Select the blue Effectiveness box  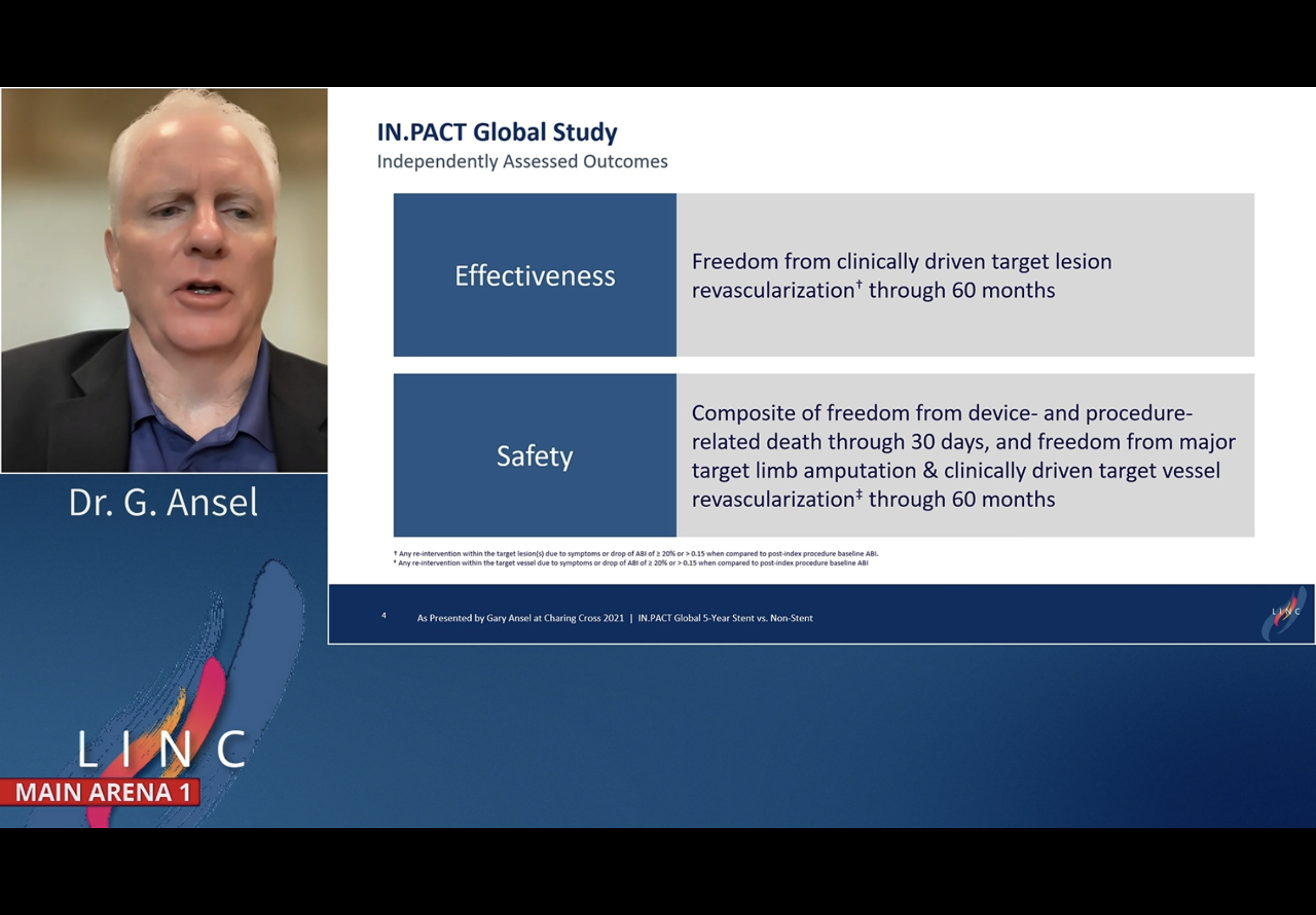(535, 275)
